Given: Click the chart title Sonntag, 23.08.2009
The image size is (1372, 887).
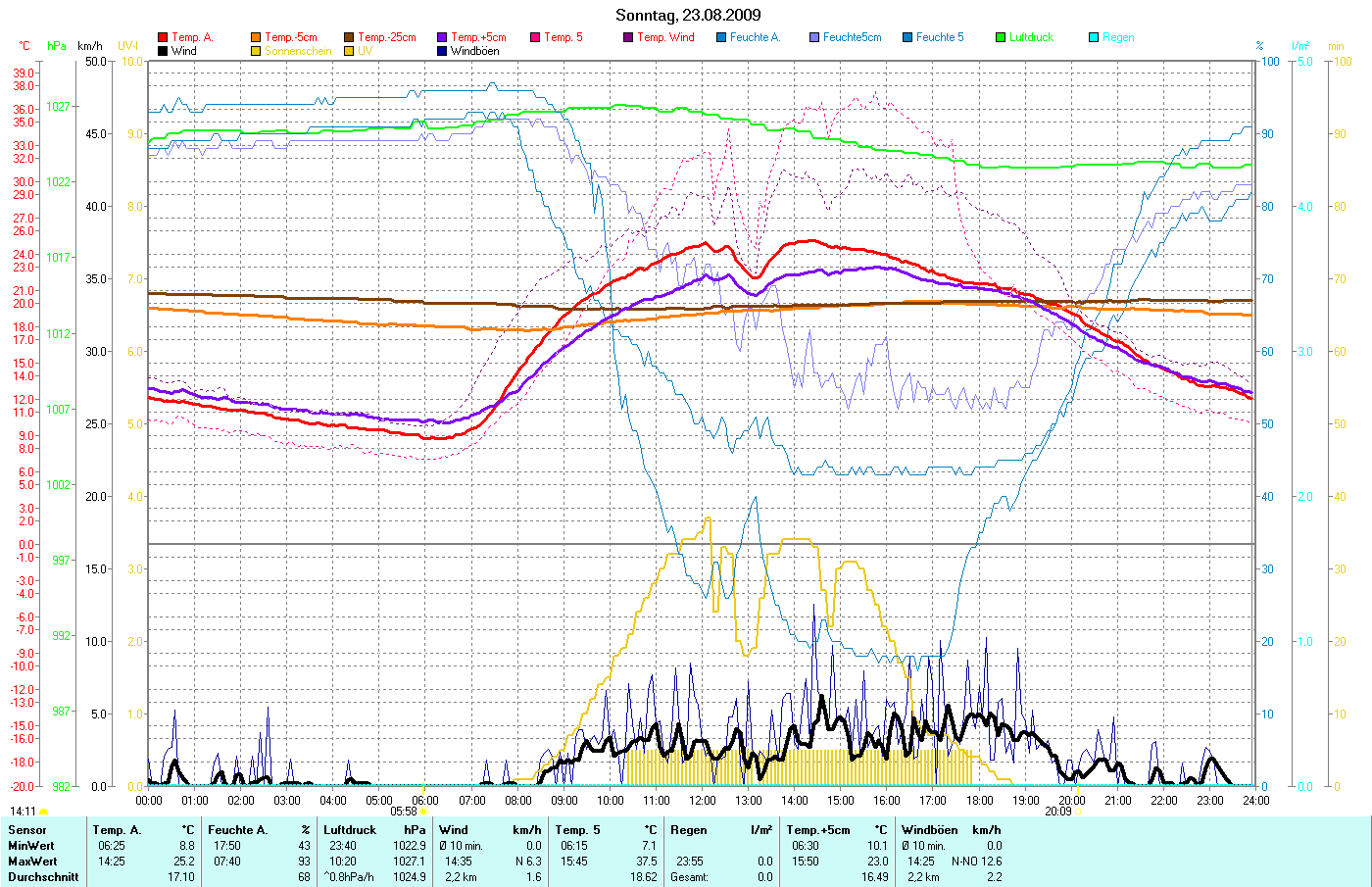Looking at the screenshot, I should [687, 15].
